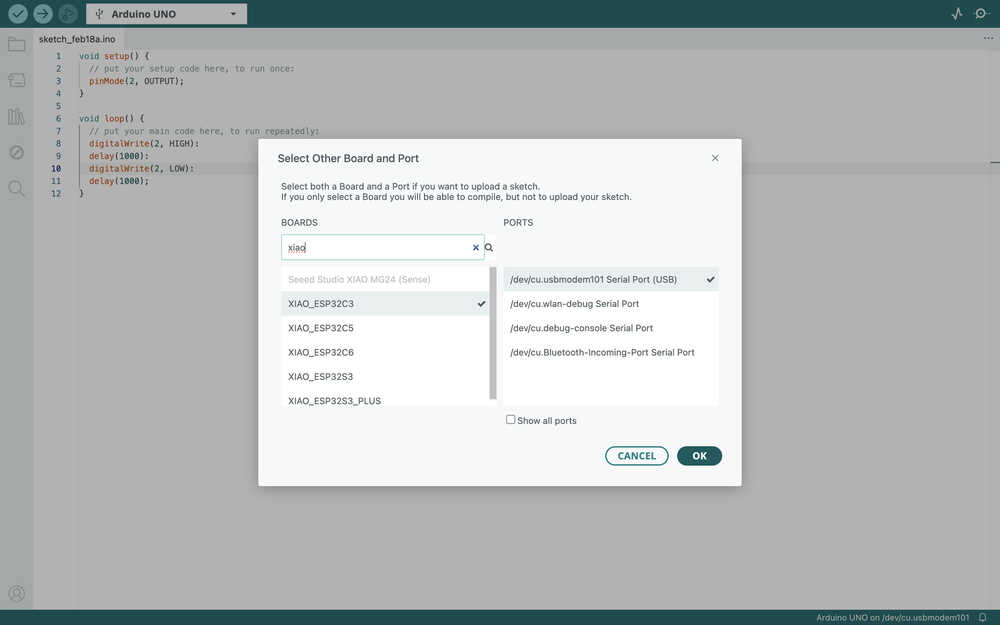
Task: Open the editor more actions ellipsis
Action: coord(988,38)
